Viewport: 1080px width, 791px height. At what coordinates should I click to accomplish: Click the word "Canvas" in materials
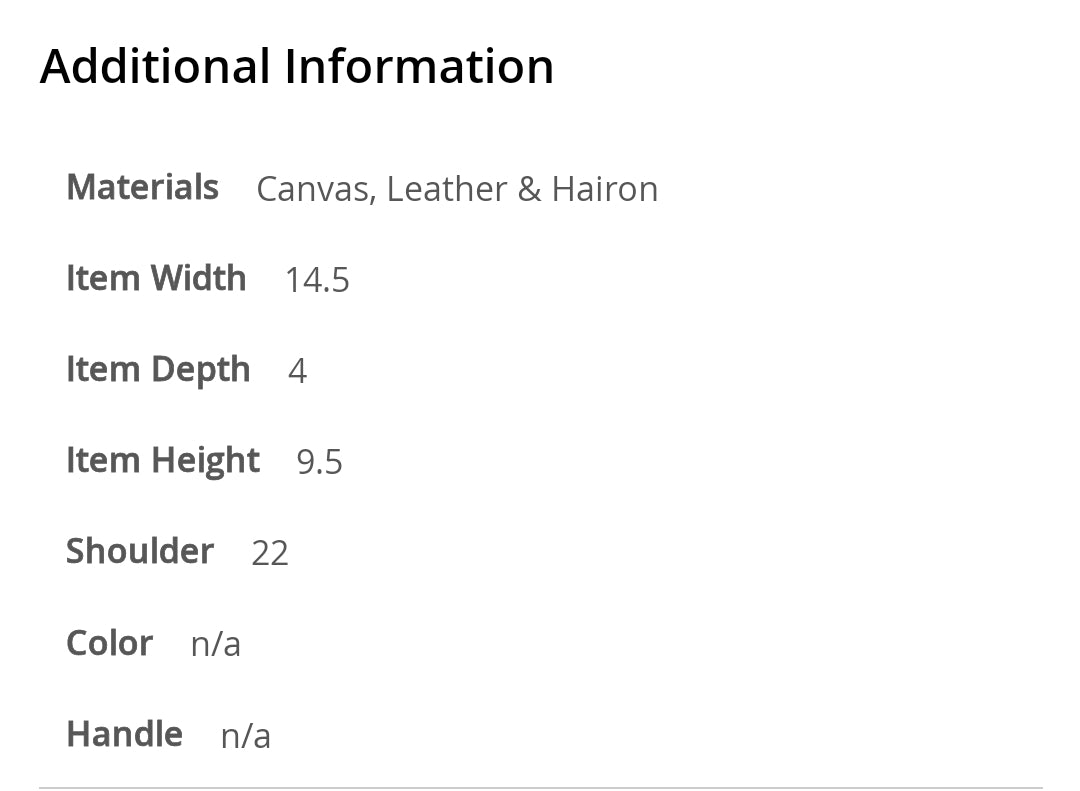tap(313, 190)
